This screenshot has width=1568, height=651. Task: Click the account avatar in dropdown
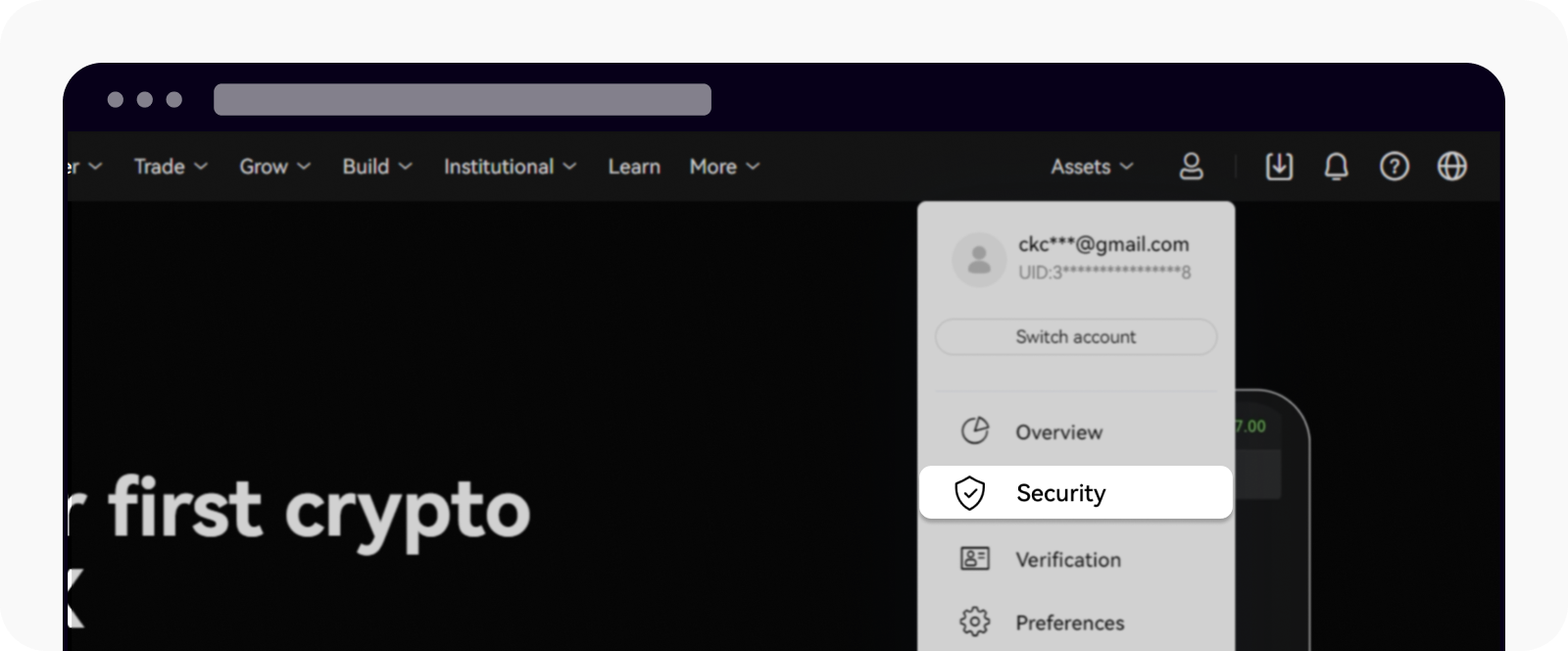979,259
